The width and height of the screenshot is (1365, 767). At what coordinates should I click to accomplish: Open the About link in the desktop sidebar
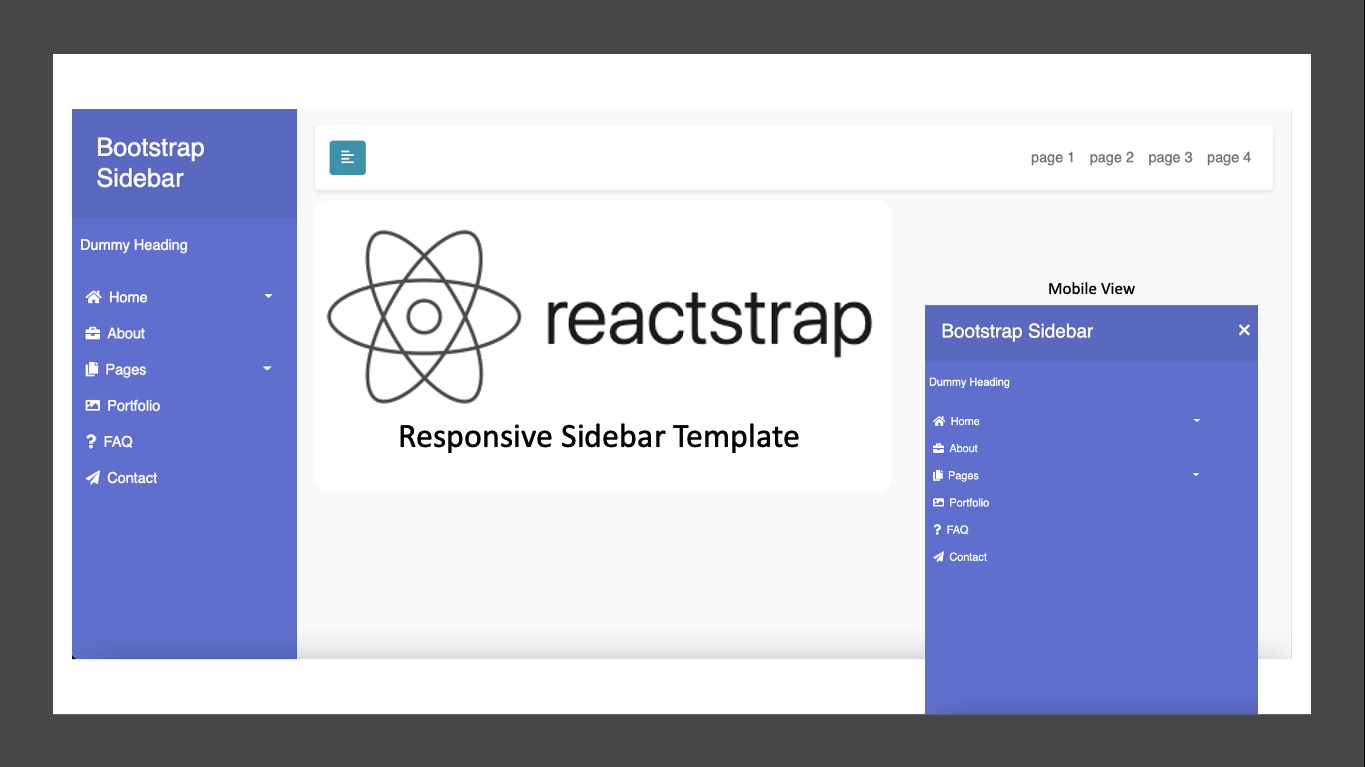(126, 333)
